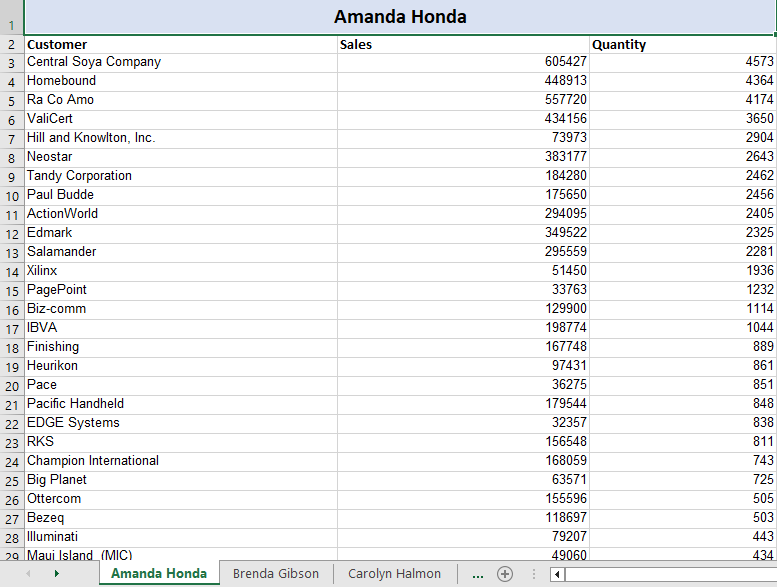Click the PagePoint customer cell
This screenshot has height=587, width=777.
tap(181, 291)
